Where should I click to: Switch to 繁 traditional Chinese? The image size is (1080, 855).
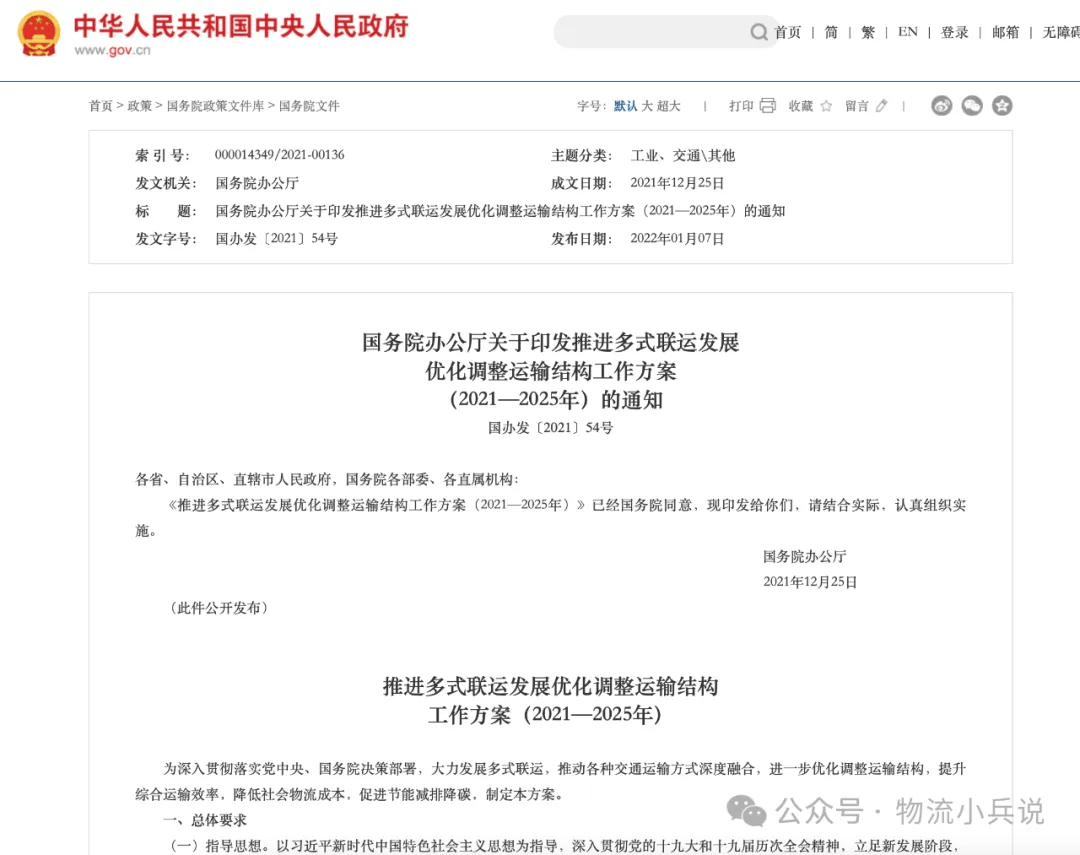coord(868,32)
